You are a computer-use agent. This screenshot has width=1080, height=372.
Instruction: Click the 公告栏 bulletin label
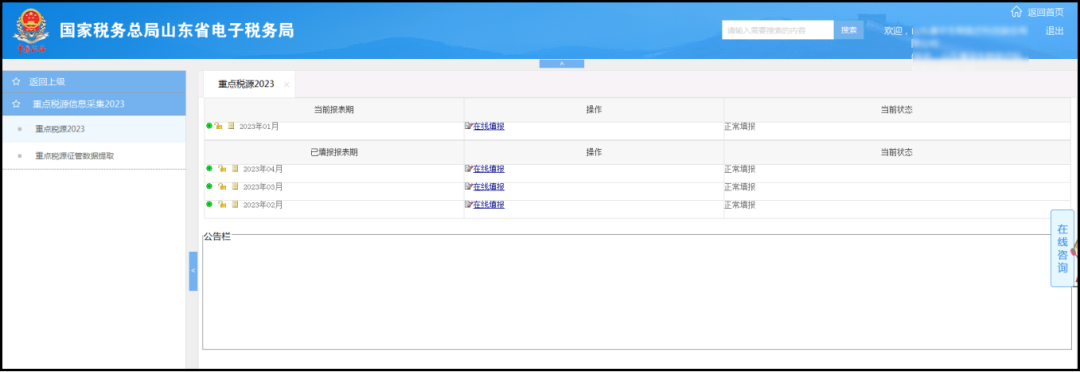coord(216,236)
